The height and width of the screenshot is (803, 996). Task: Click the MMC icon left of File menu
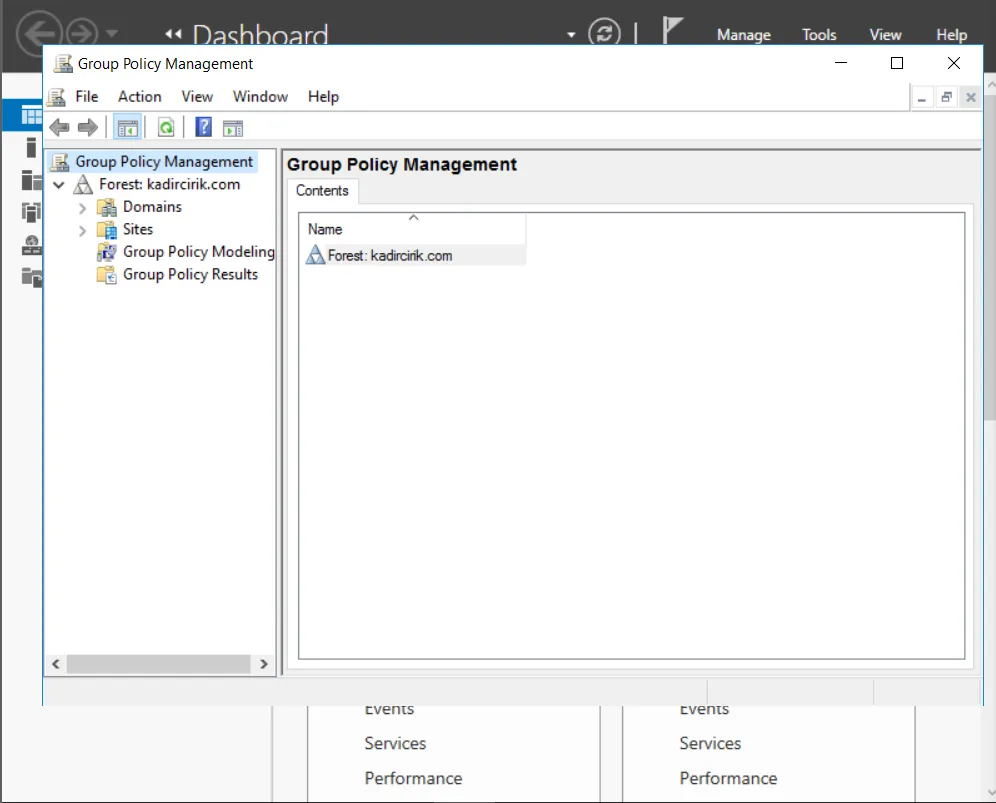(57, 97)
